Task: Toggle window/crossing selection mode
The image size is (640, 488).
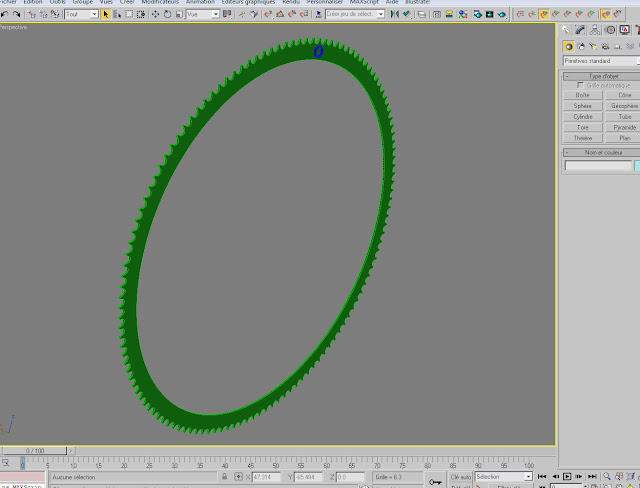Action: click(x=141, y=14)
